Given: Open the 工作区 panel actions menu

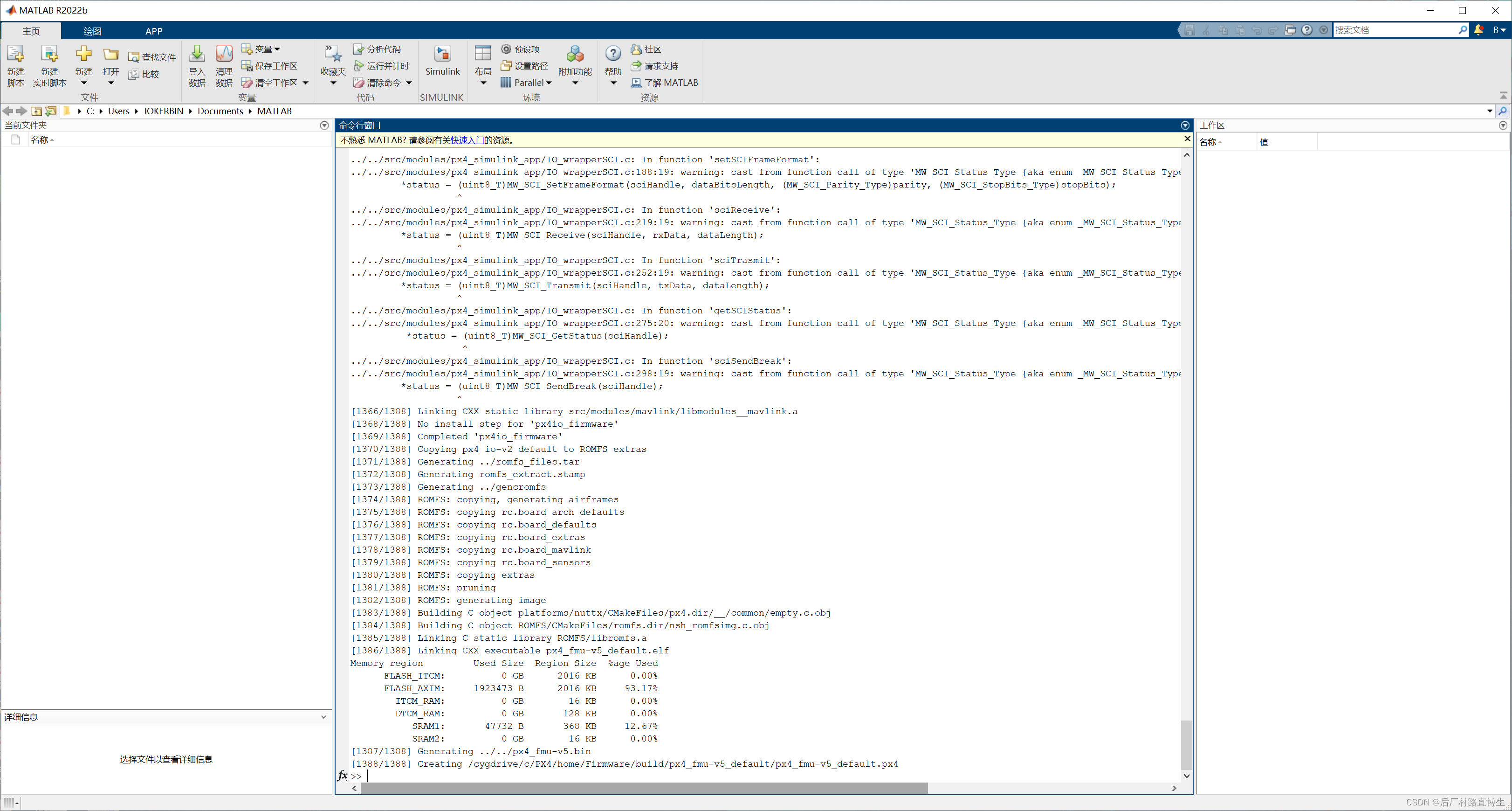Looking at the screenshot, I should click(x=1503, y=125).
